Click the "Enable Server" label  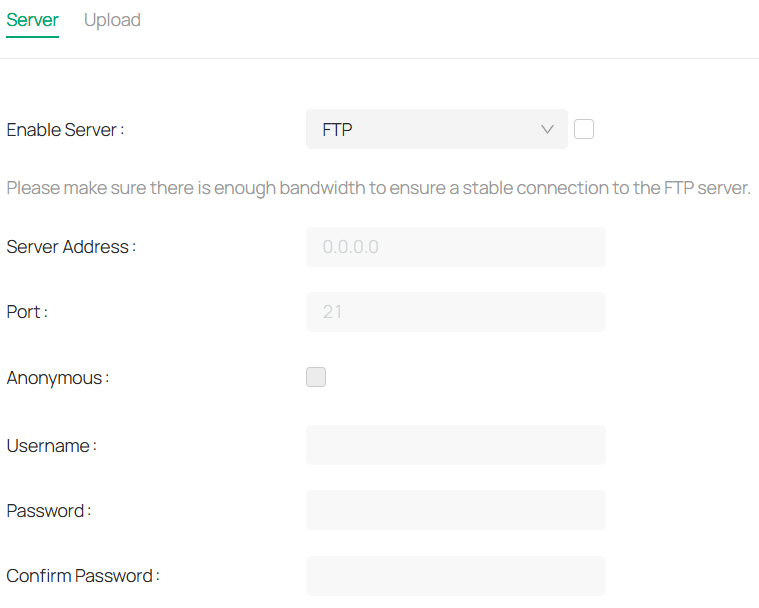(65, 130)
